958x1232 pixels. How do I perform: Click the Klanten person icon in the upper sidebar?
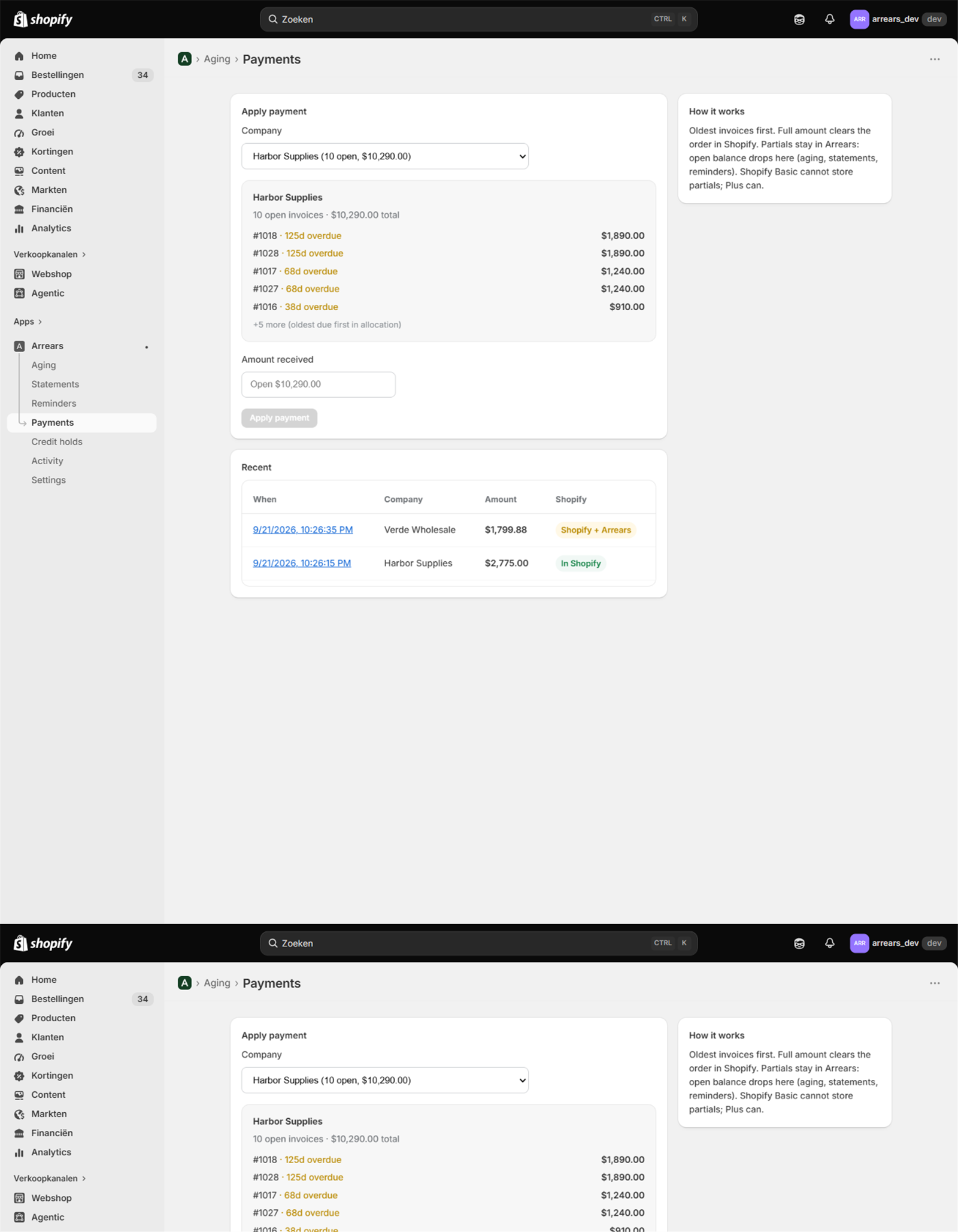(x=19, y=113)
